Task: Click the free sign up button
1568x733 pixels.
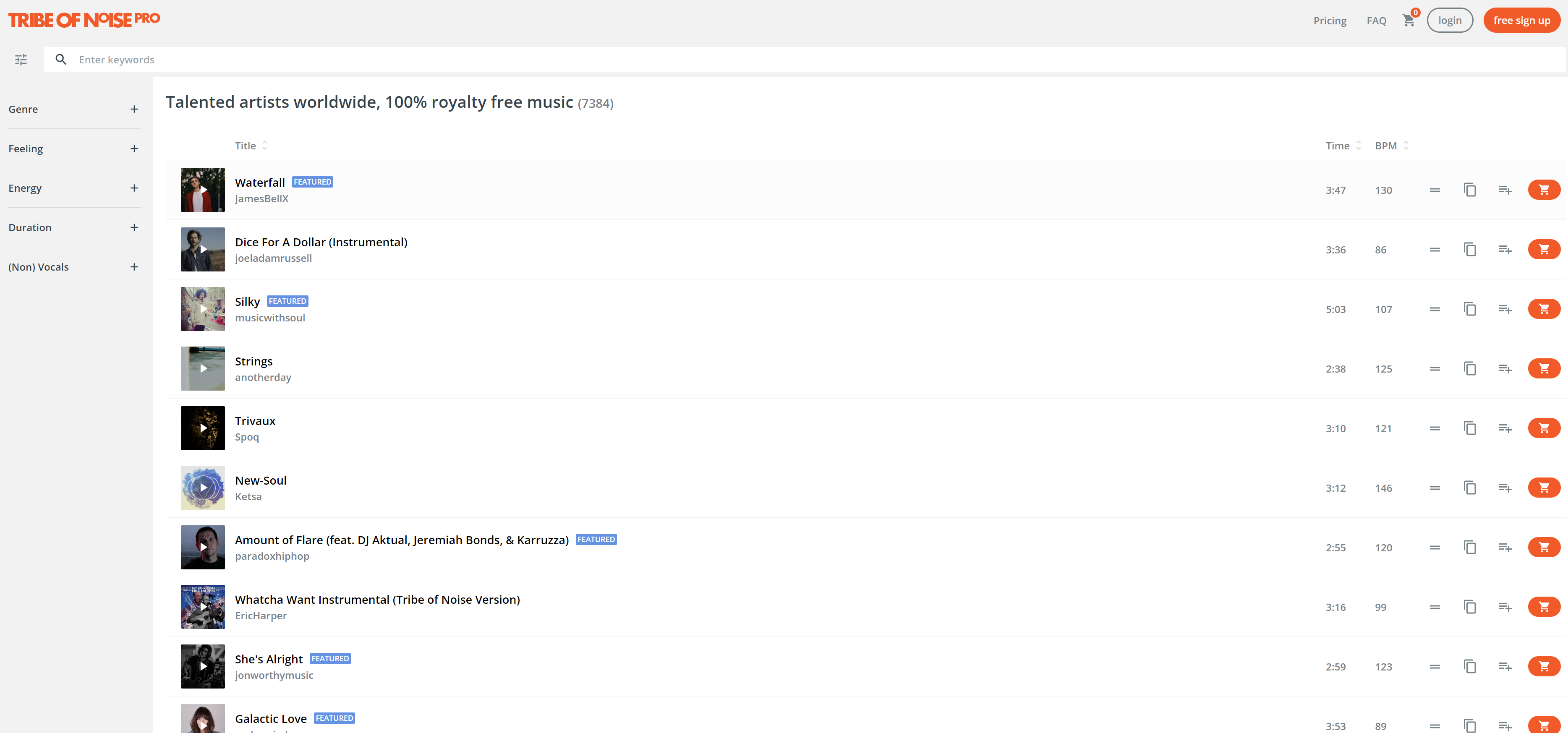Action: [1521, 21]
